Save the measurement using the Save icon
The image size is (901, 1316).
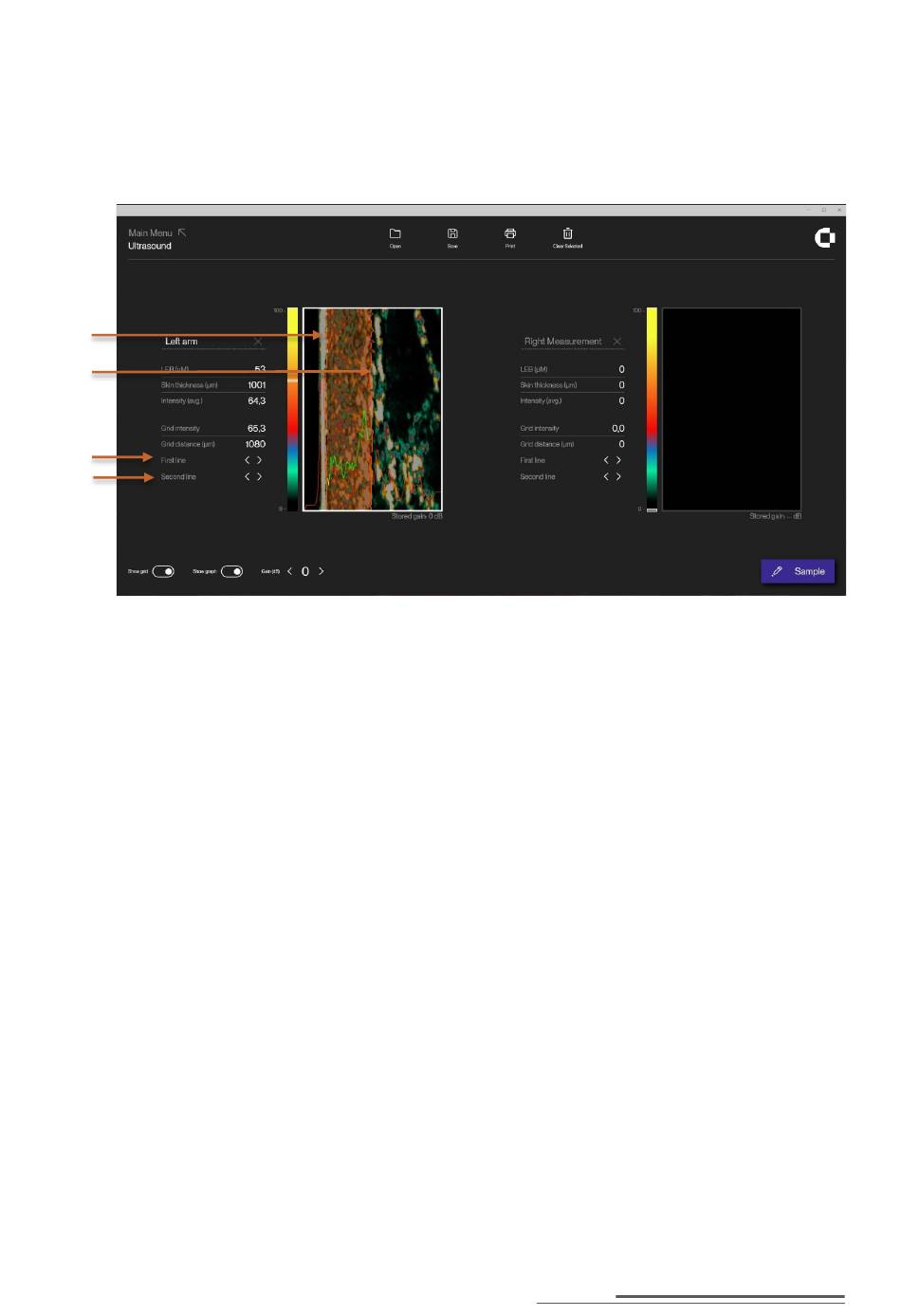(x=452, y=233)
